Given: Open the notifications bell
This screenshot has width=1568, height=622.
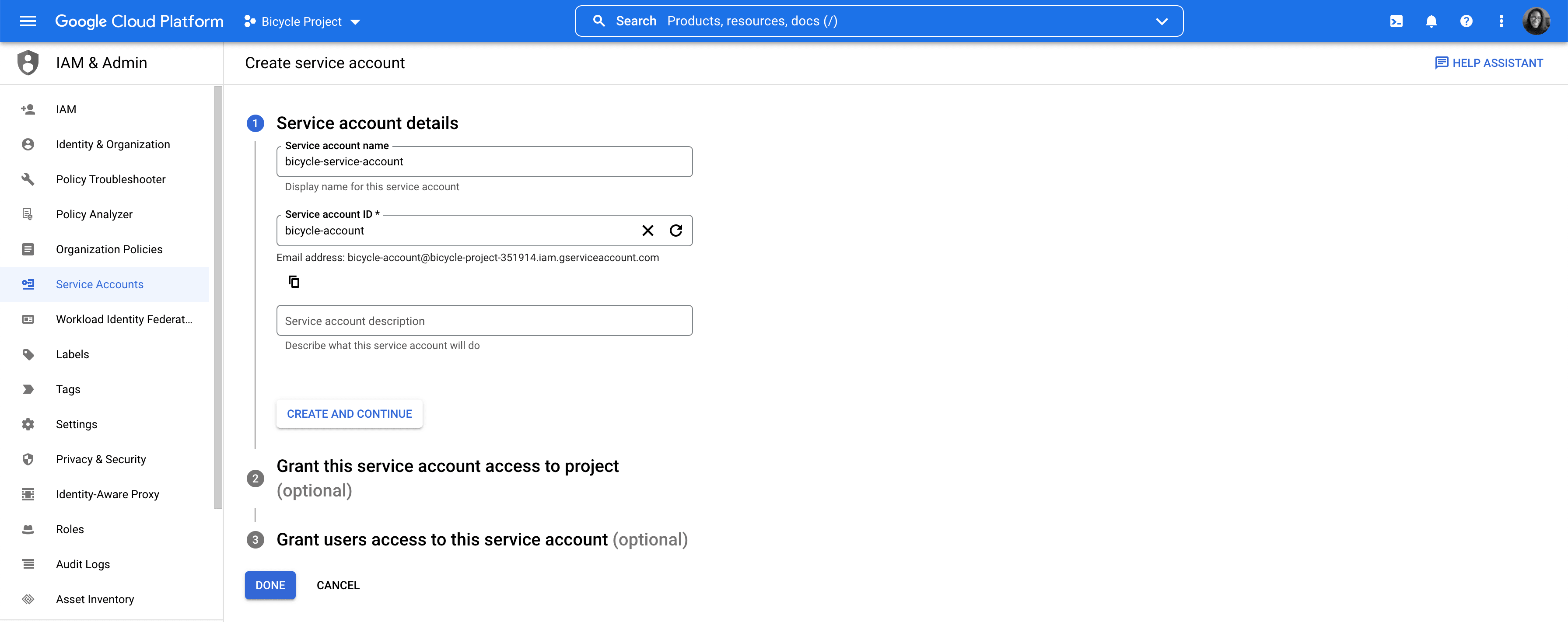Looking at the screenshot, I should point(1431,21).
